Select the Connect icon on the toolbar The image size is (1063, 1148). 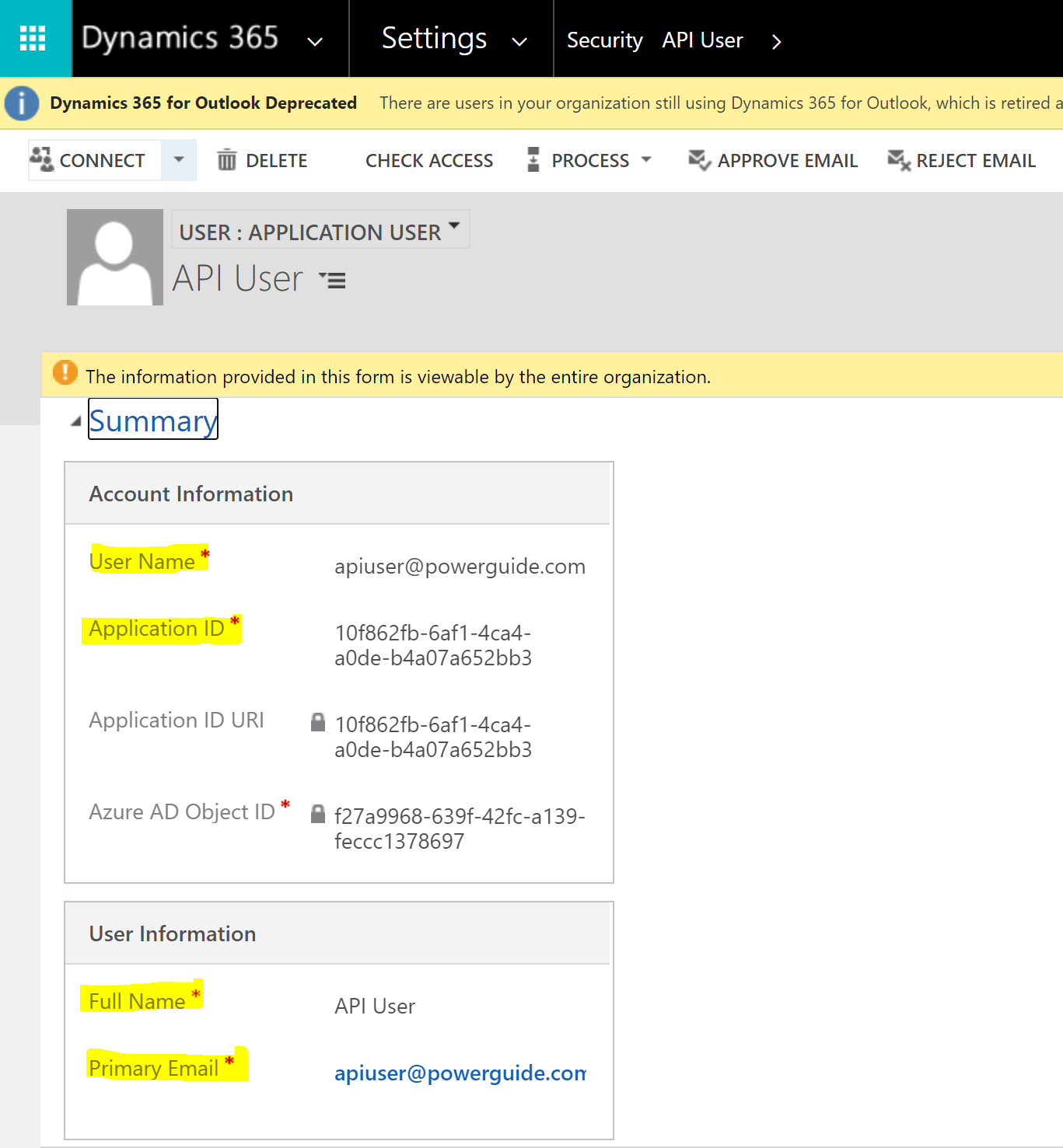(43, 159)
